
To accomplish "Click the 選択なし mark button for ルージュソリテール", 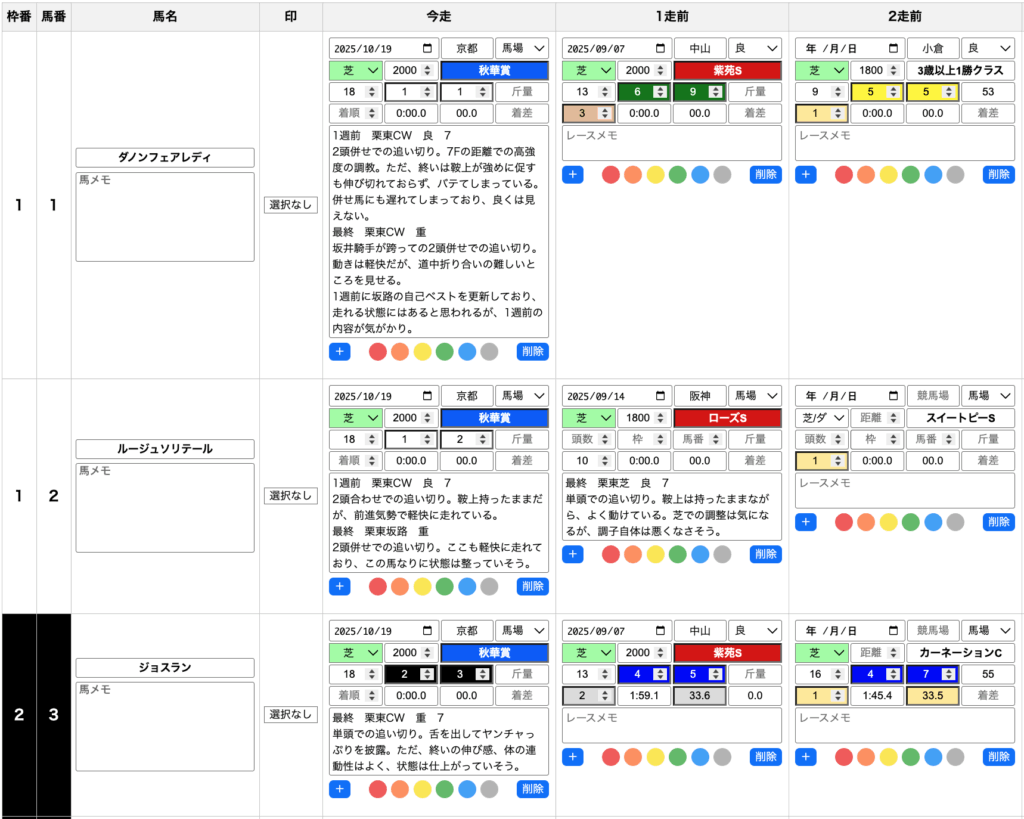I will [290, 495].
